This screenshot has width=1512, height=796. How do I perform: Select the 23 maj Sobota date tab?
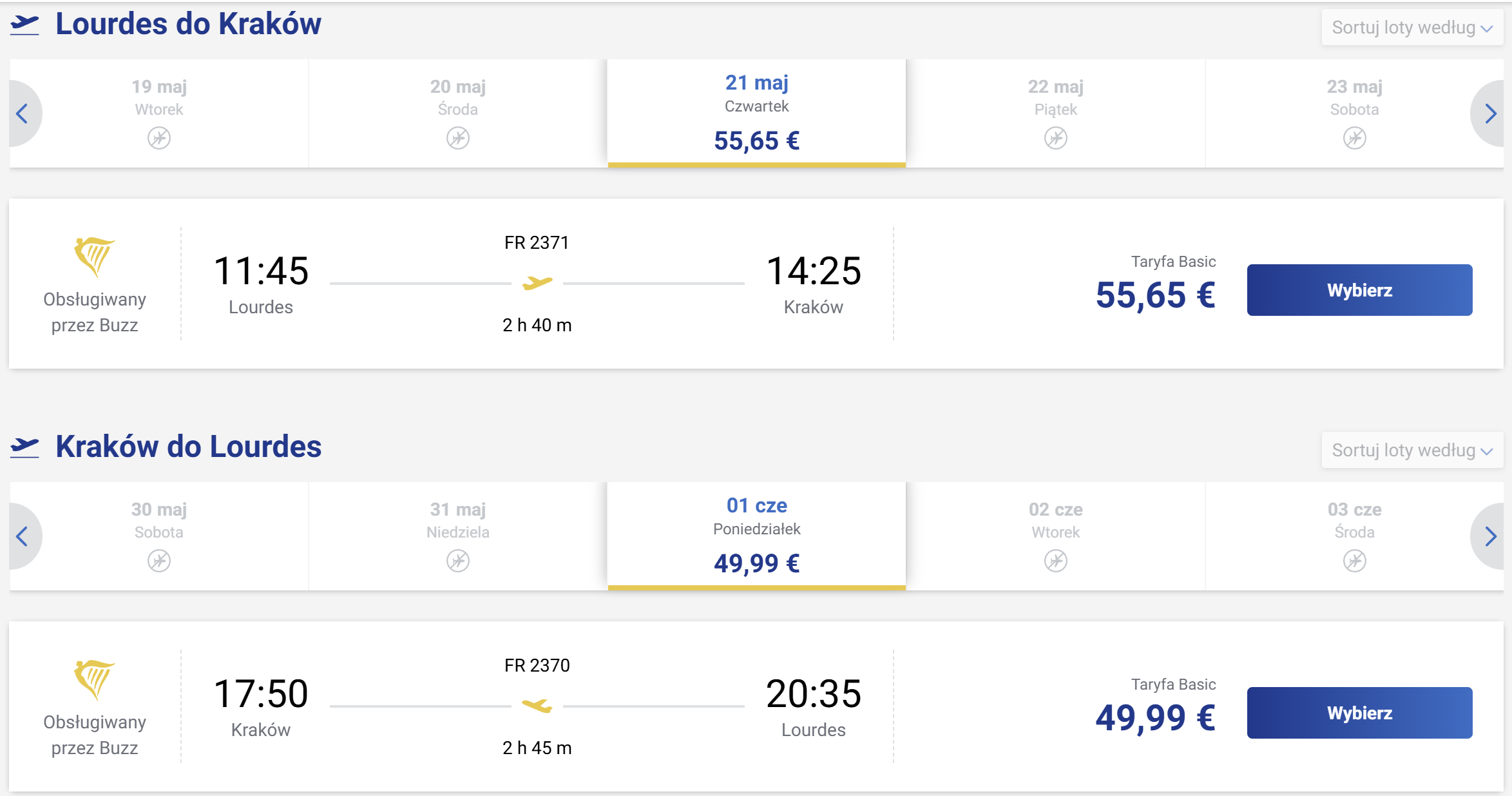click(x=1355, y=113)
